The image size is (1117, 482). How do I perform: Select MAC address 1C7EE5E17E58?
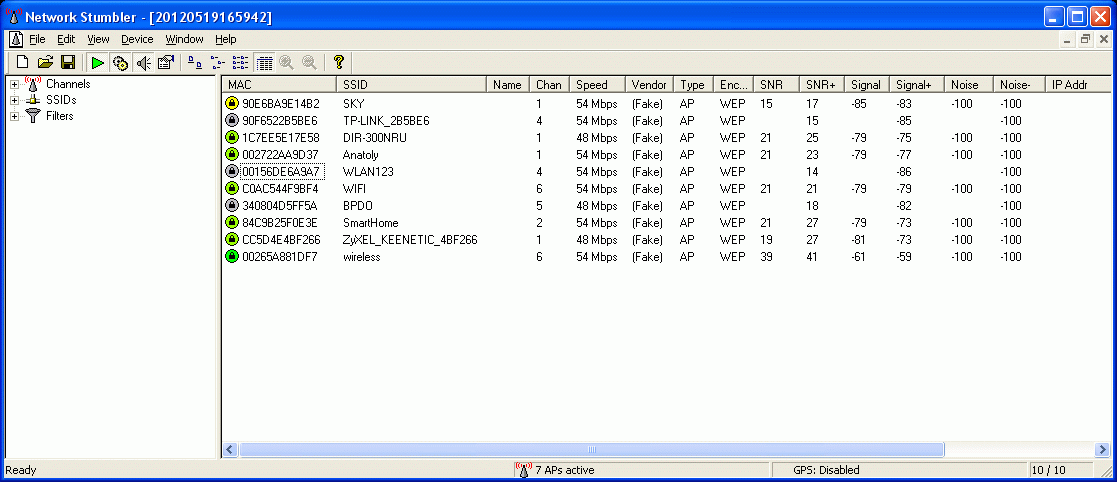point(281,137)
